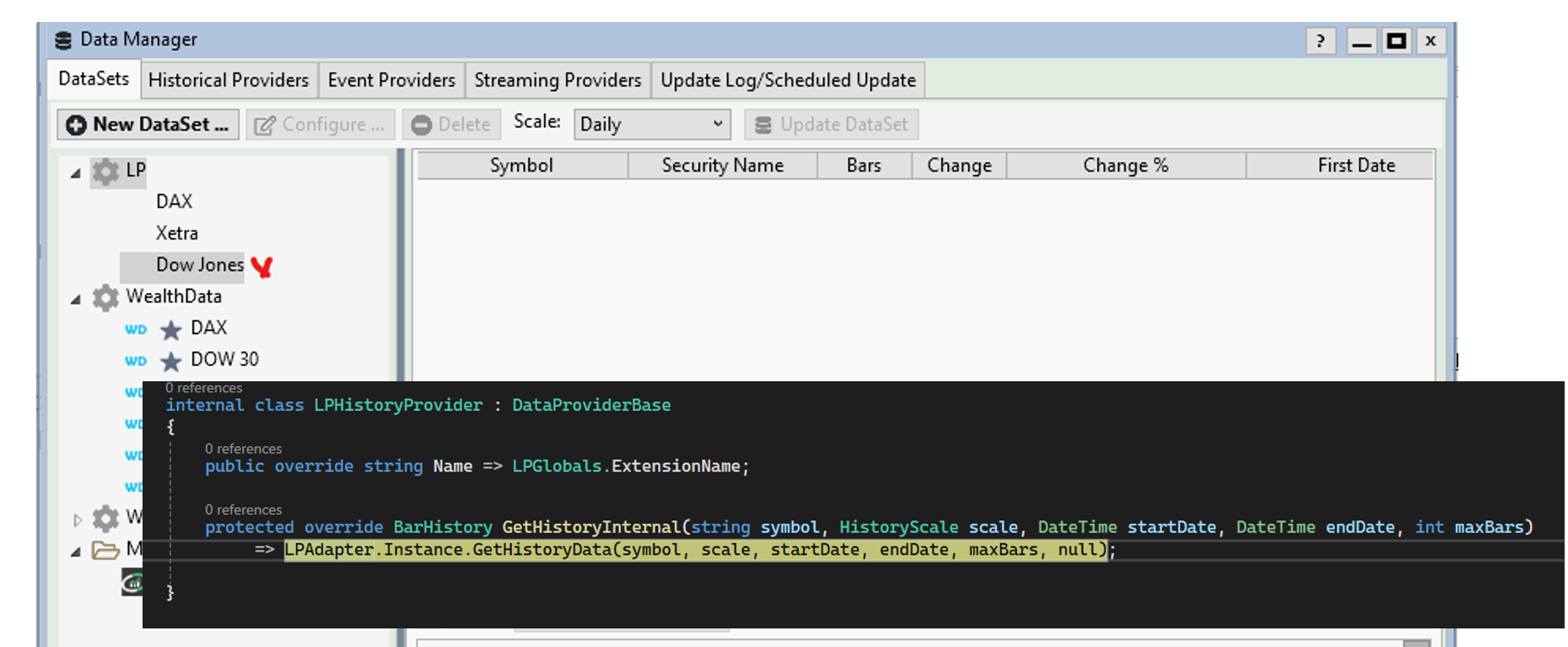Click '0 references' above the Name property
The width and height of the screenshot is (1568, 647).
(x=244, y=449)
